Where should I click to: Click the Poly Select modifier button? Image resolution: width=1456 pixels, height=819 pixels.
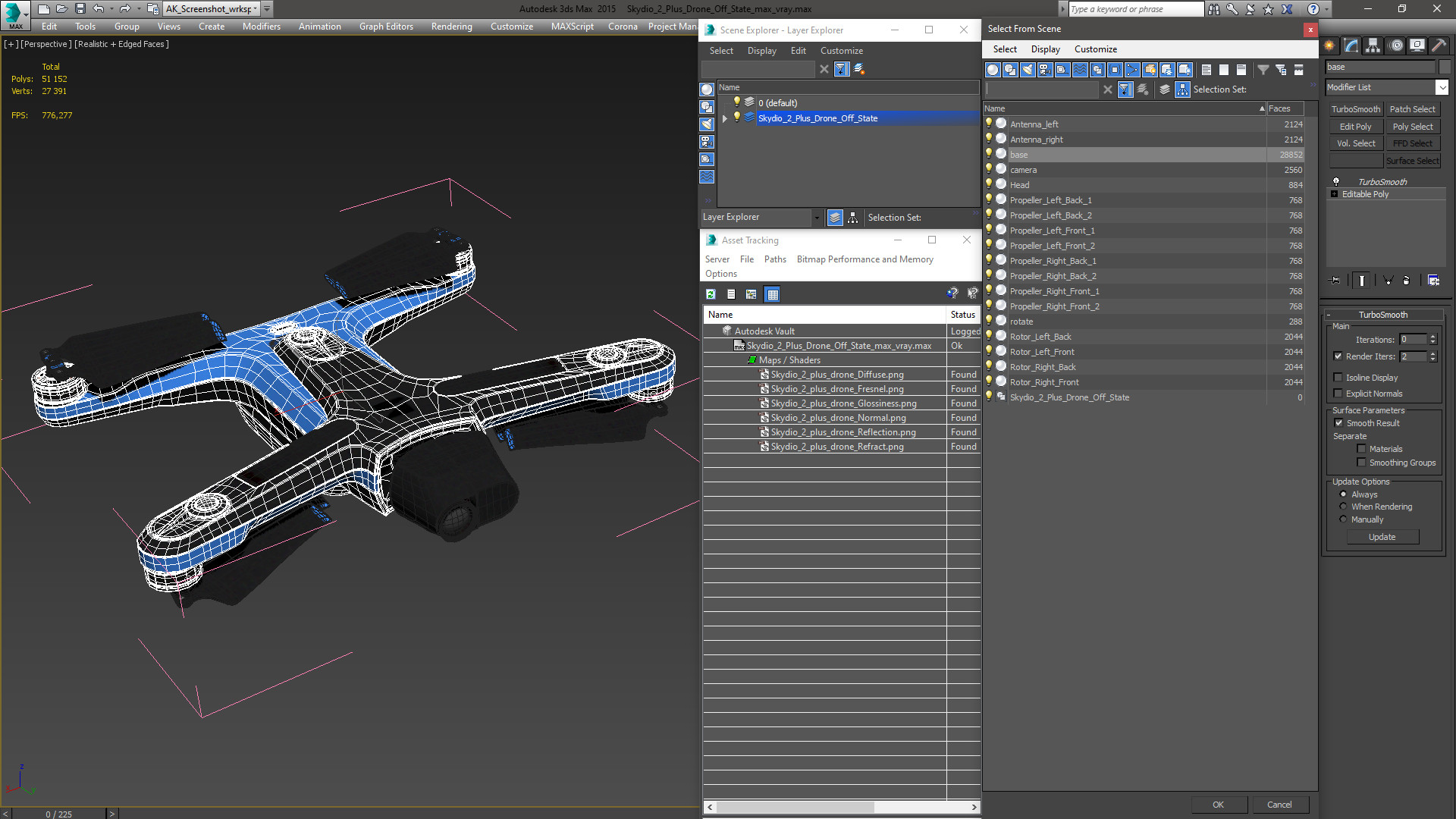coord(1413,127)
